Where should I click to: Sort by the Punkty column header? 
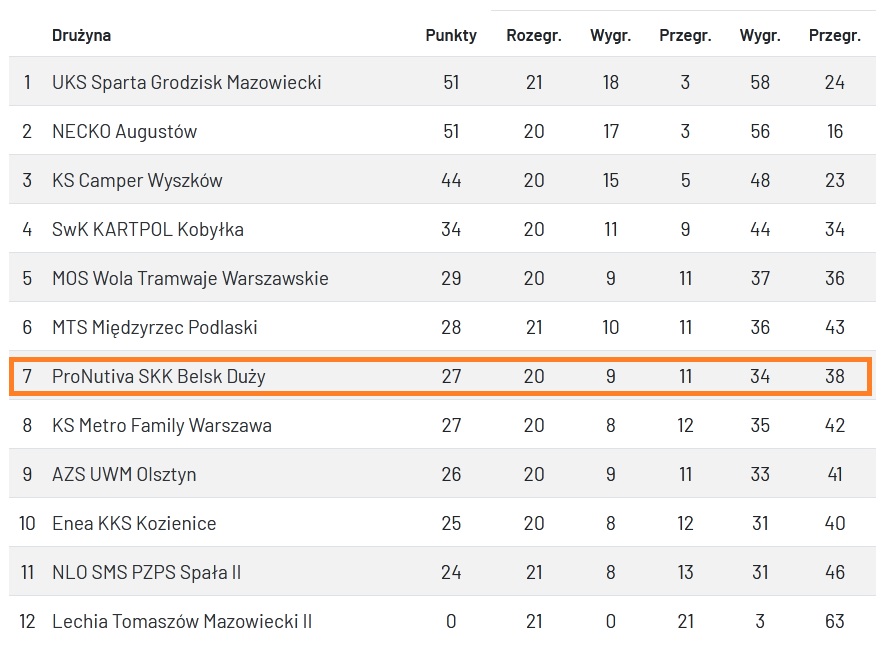[x=451, y=35]
